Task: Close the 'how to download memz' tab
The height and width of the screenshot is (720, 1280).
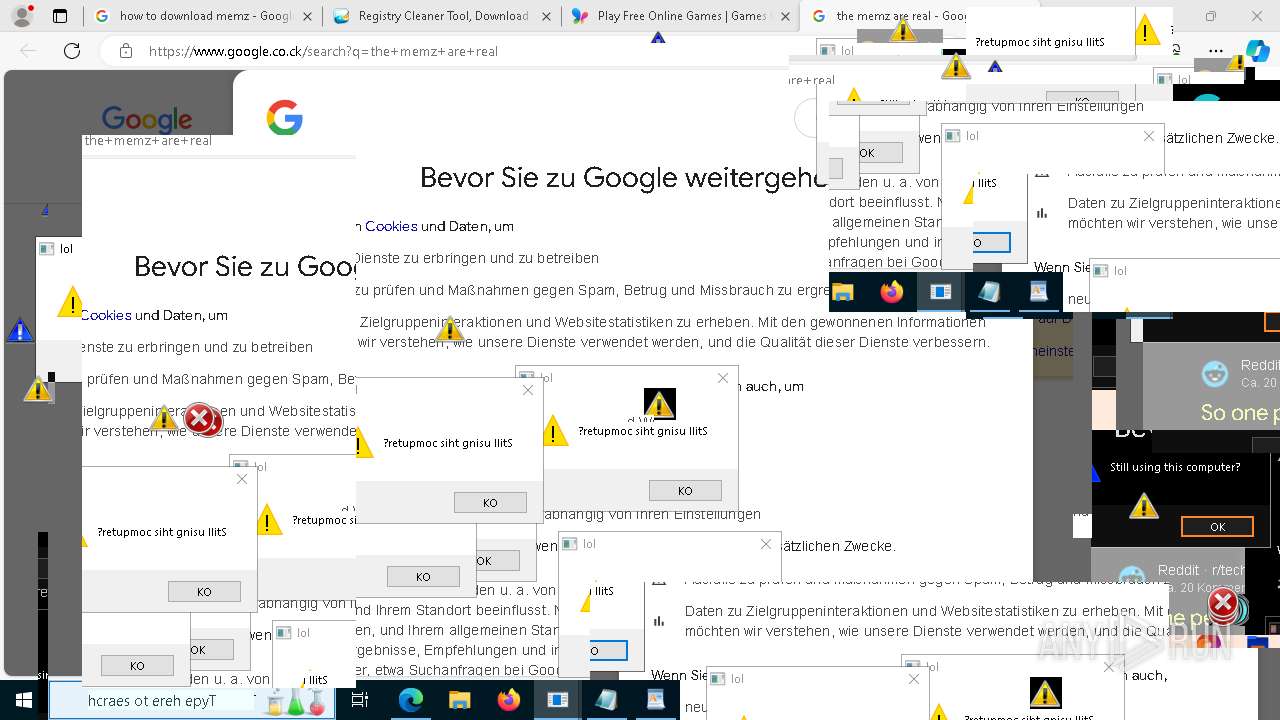Action: coord(307,16)
